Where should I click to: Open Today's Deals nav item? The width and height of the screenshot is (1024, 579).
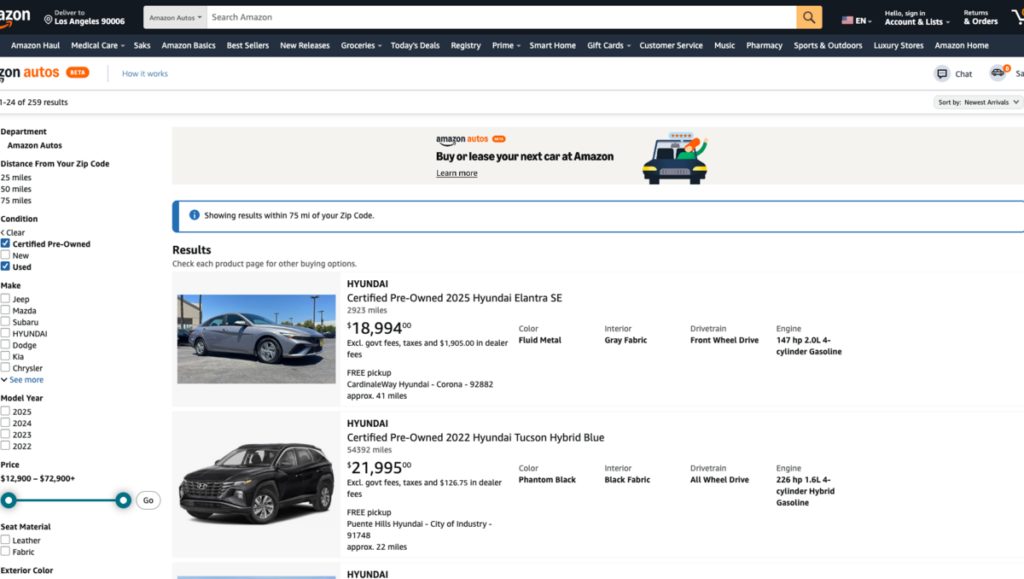(x=415, y=46)
